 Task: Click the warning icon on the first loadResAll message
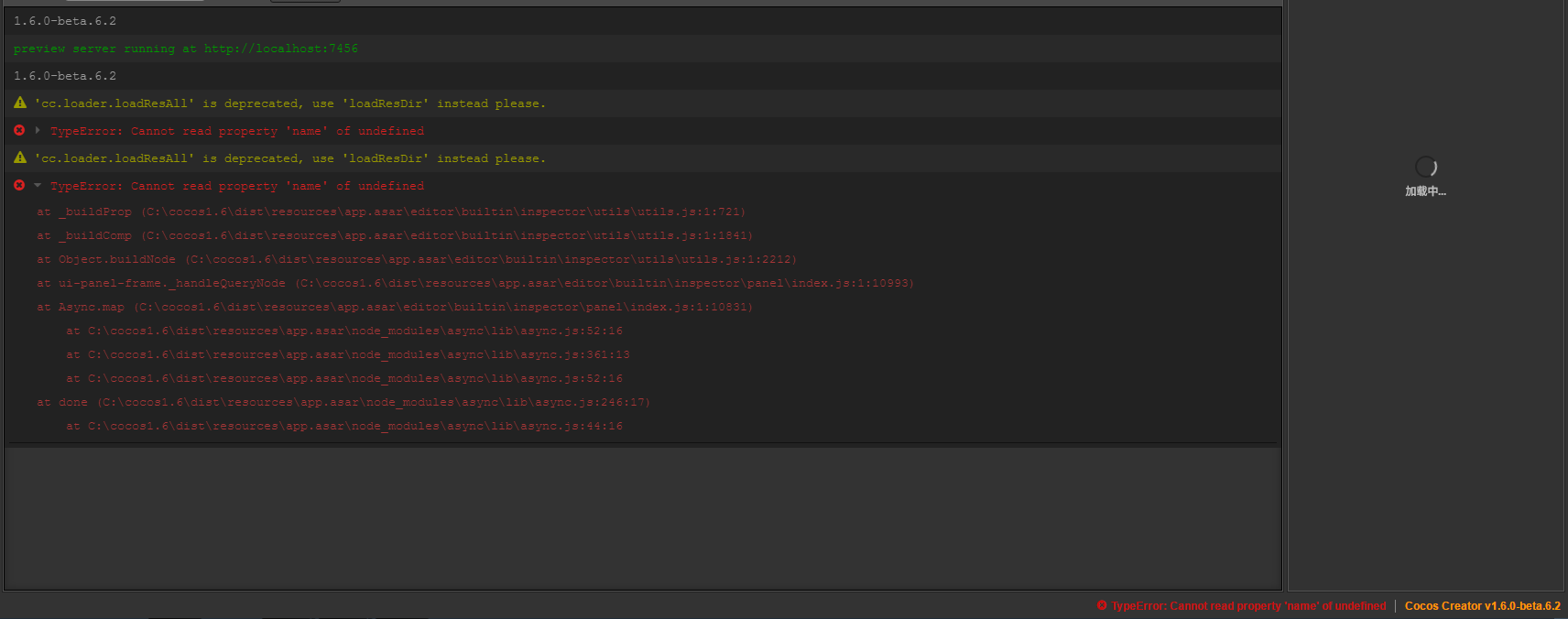click(20, 103)
